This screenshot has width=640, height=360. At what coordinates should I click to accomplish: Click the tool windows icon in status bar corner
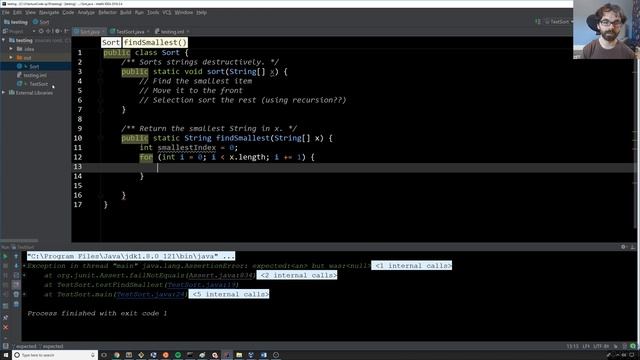(5, 346)
